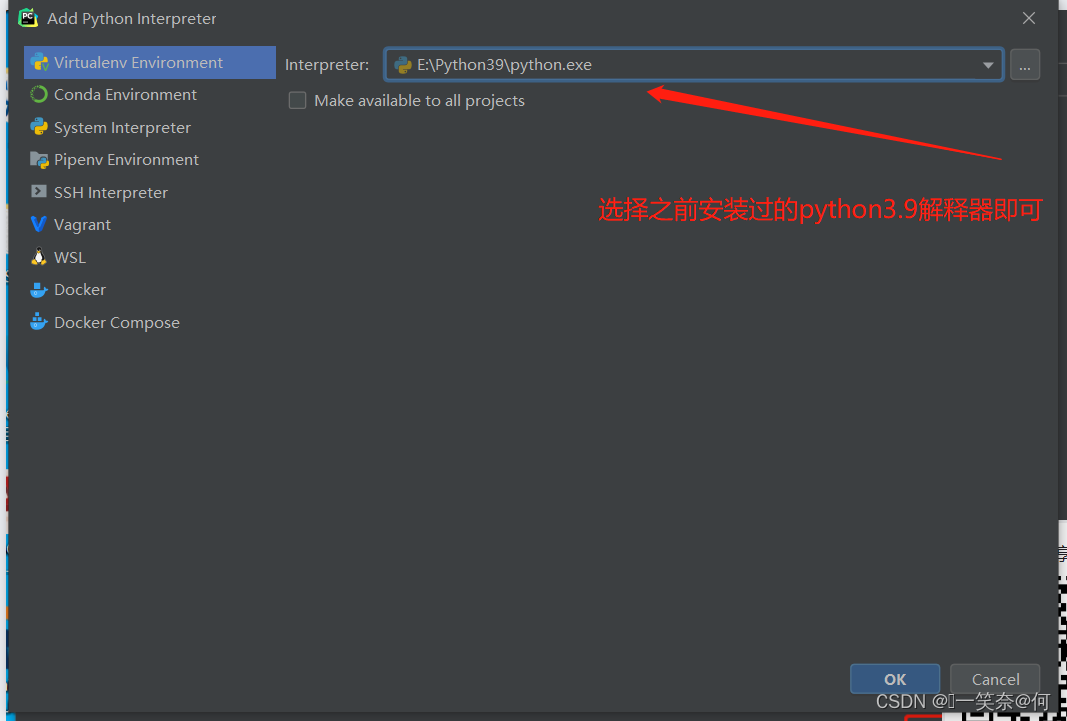The width and height of the screenshot is (1067, 721).
Task: Click the Docker Compose whale icon
Action: click(39, 322)
